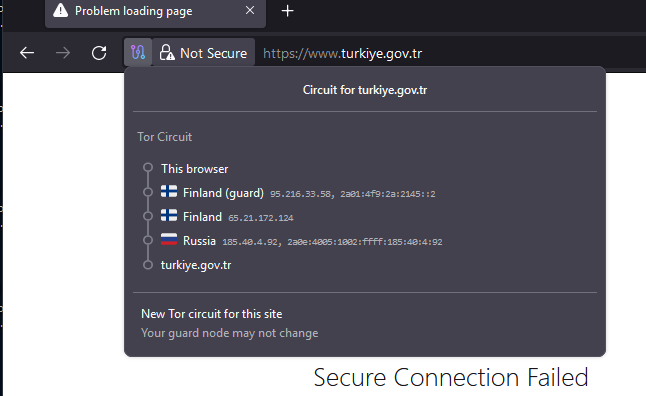
Task: Go back to the previous page
Action: [27, 53]
